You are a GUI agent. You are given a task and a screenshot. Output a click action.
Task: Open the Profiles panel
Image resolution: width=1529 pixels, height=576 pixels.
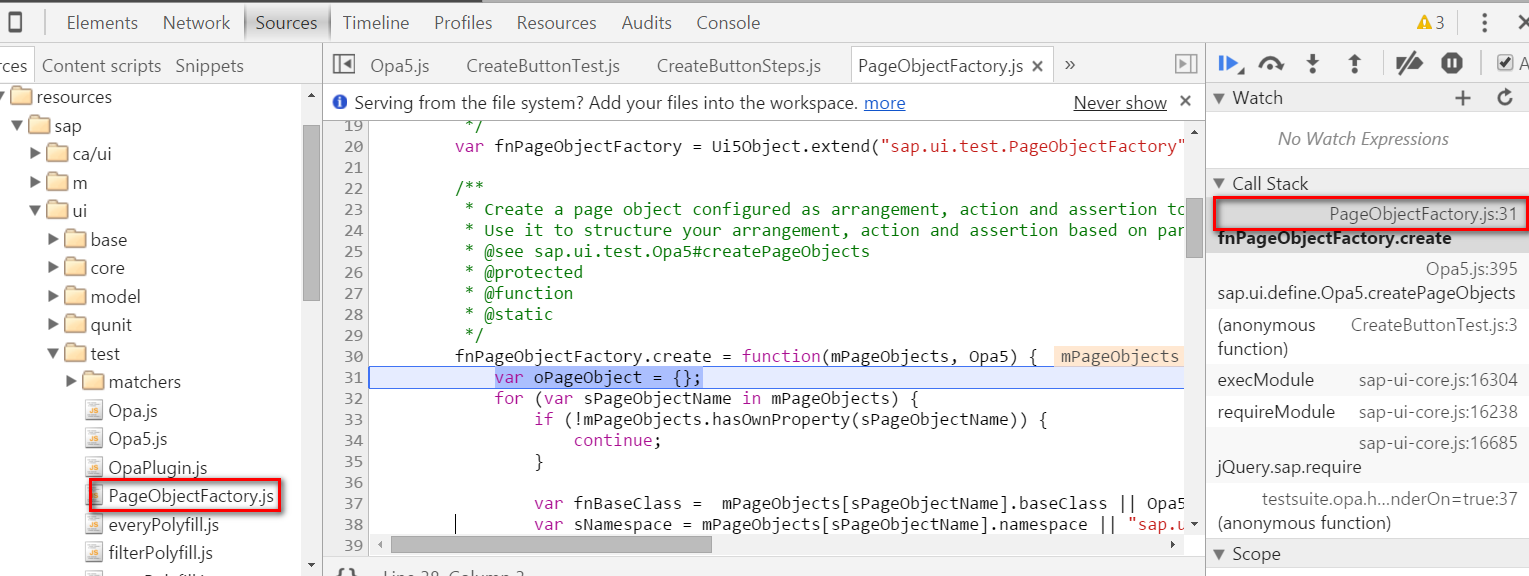[x=463, y=22]
